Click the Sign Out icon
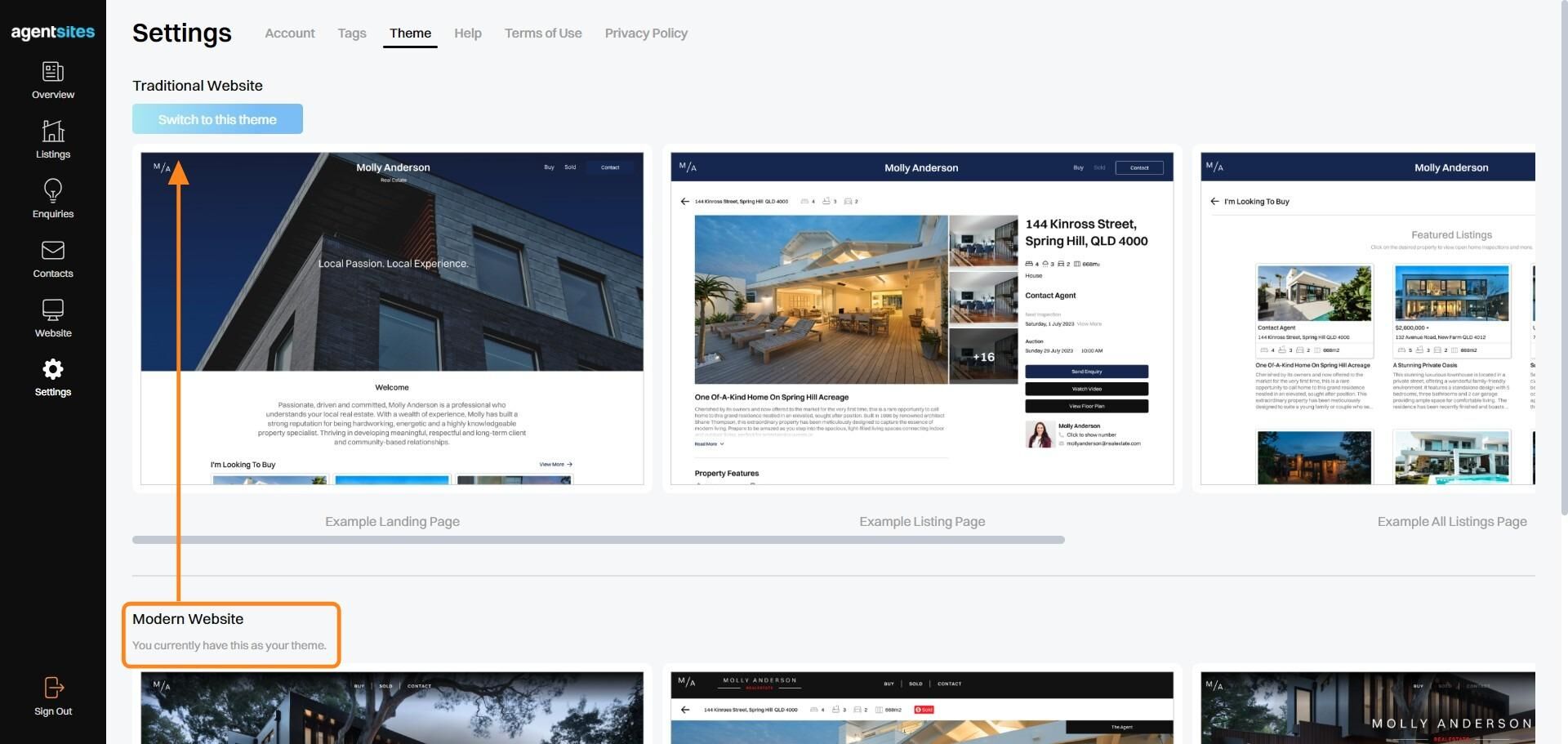The image size is (1568, 744). pos(53,688)
